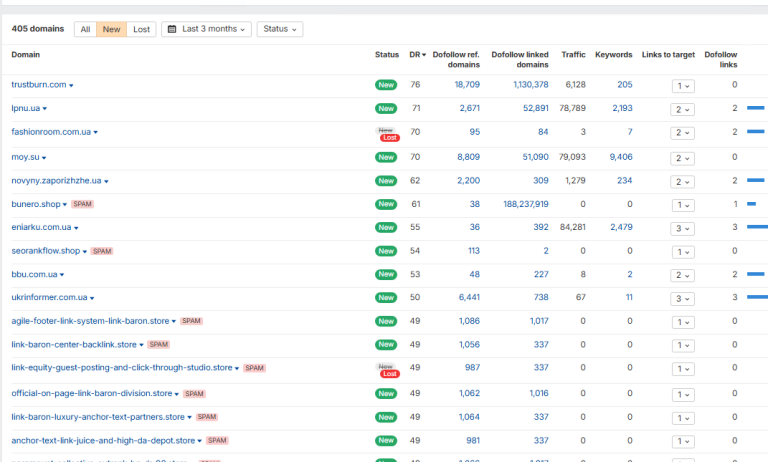The height and width of the screenshot is (462, 768).
Task: Click the 18,709 ref. domains value for trustburn.com
Action: click(467, 85)
